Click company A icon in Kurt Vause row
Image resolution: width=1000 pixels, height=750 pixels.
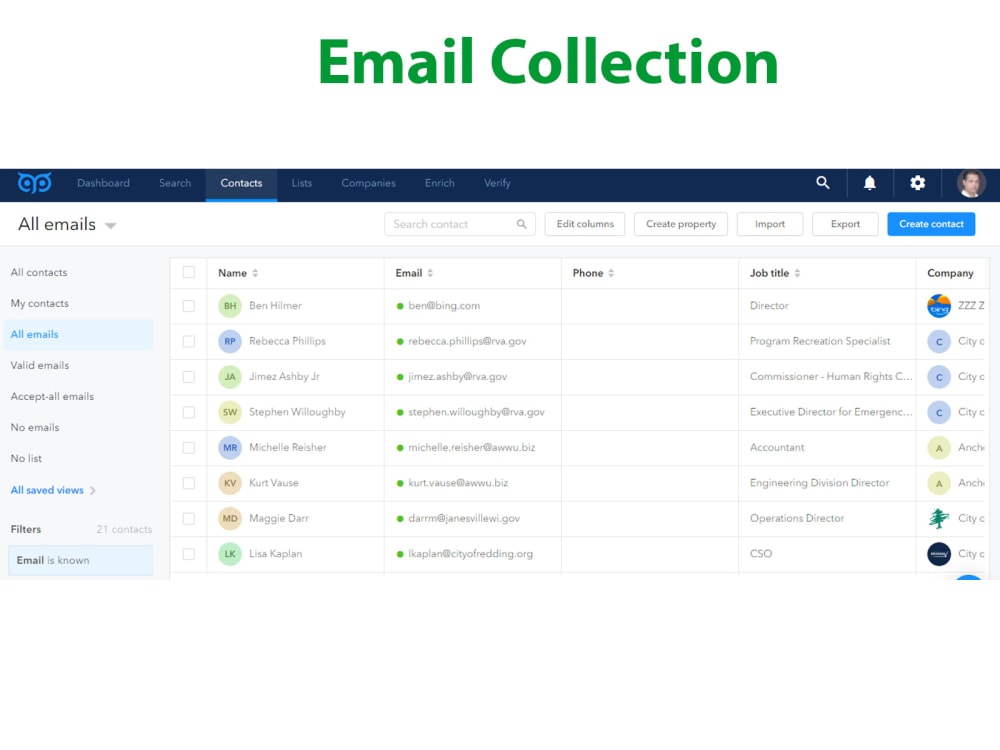point(939,483)
